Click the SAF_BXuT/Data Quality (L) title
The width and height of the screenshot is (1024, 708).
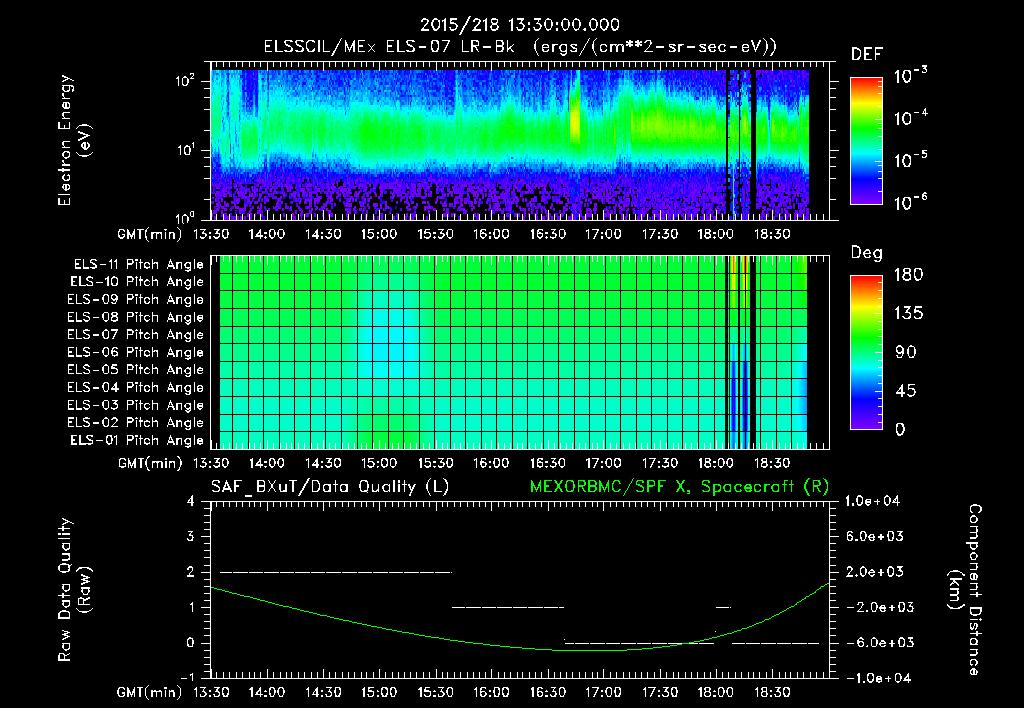coord(330,487)
